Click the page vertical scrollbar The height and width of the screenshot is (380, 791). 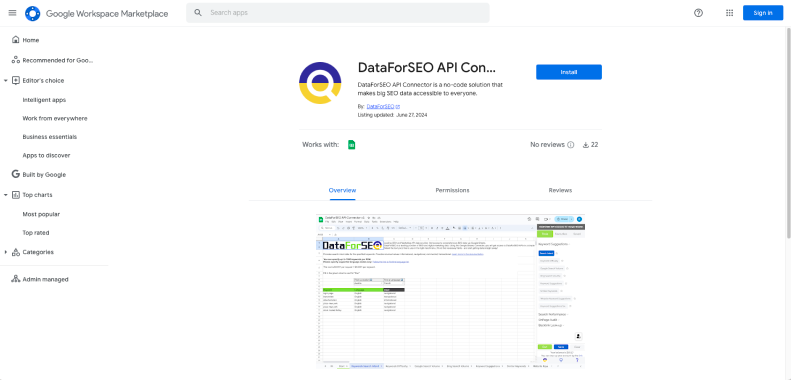pos(787,133)
